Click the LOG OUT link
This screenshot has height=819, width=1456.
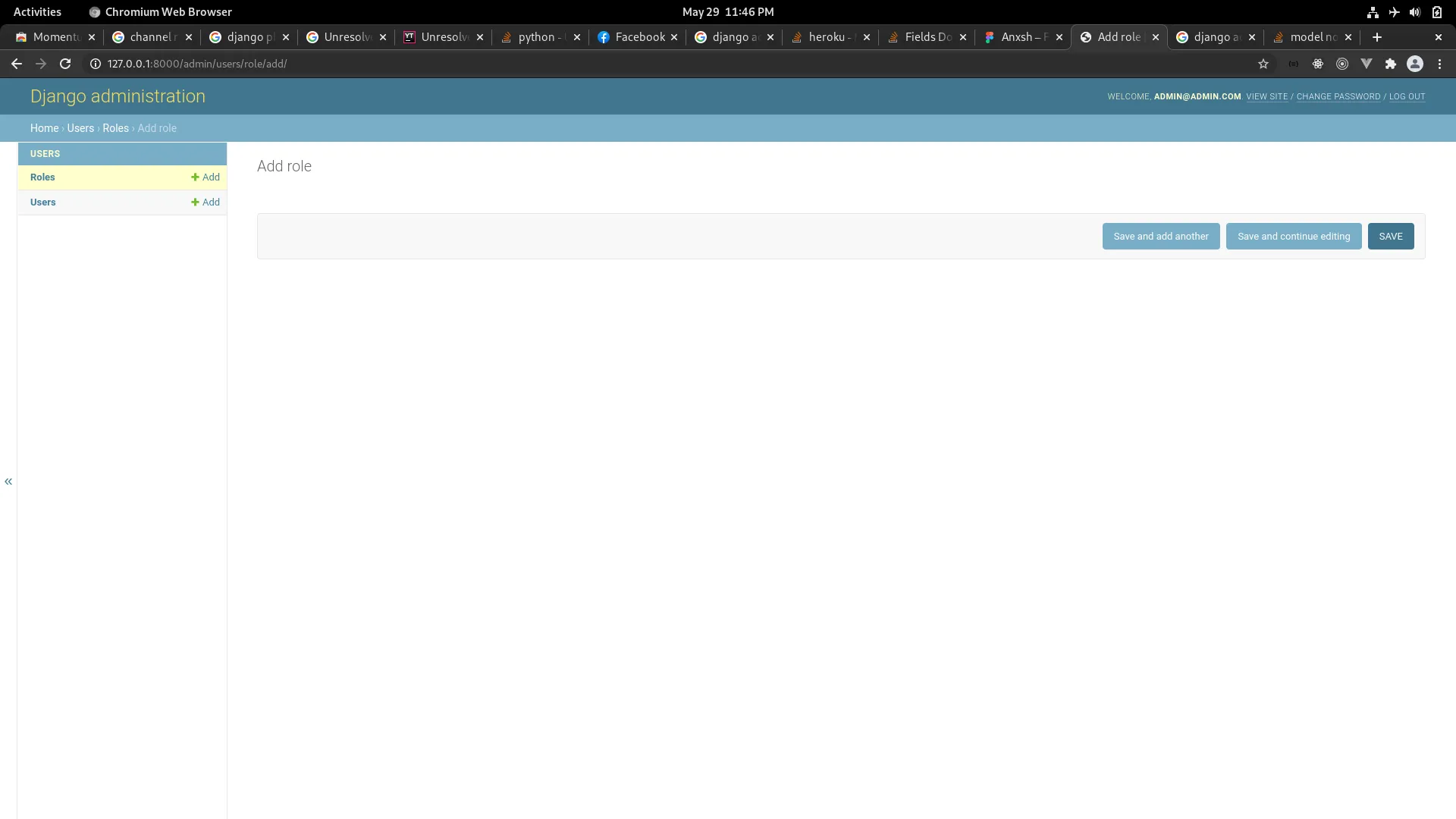coord(1407,96)
